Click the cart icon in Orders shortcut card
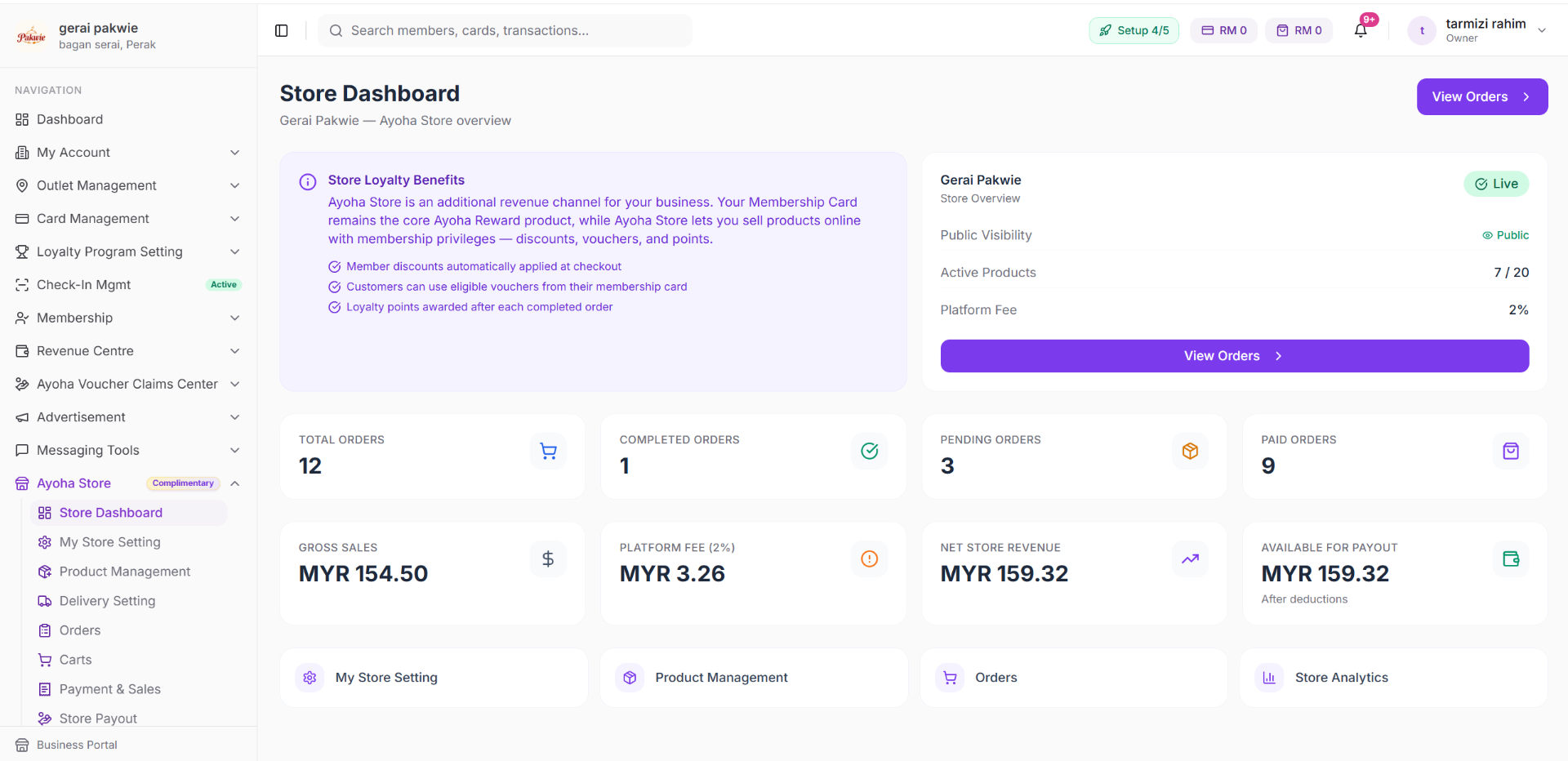 click(x=950, y=678)
